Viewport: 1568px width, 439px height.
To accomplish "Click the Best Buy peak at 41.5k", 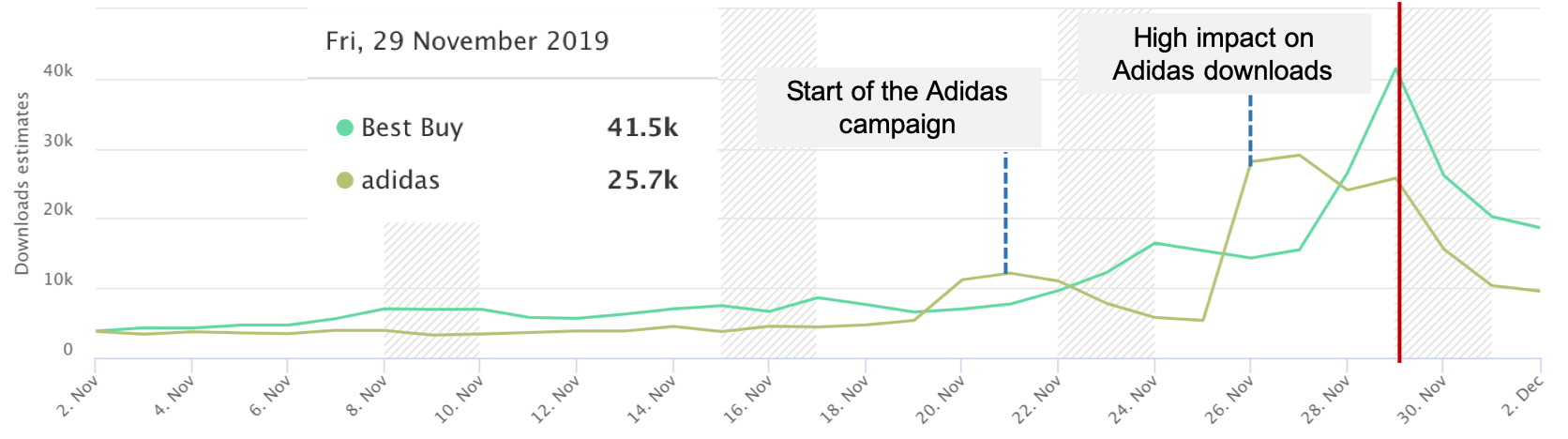I will (1396, 68).
